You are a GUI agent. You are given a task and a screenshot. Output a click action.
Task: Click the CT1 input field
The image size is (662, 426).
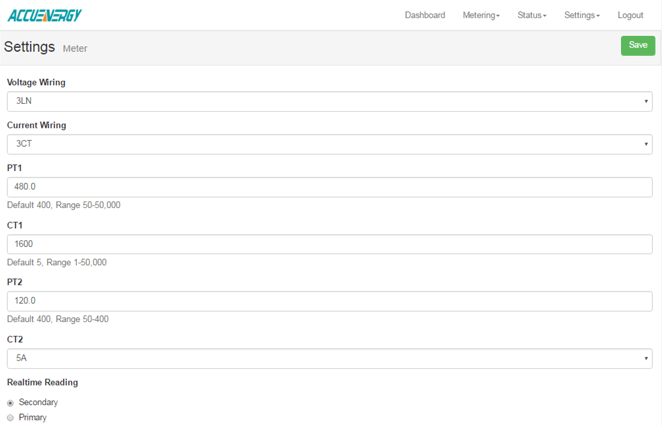[329, 244]
